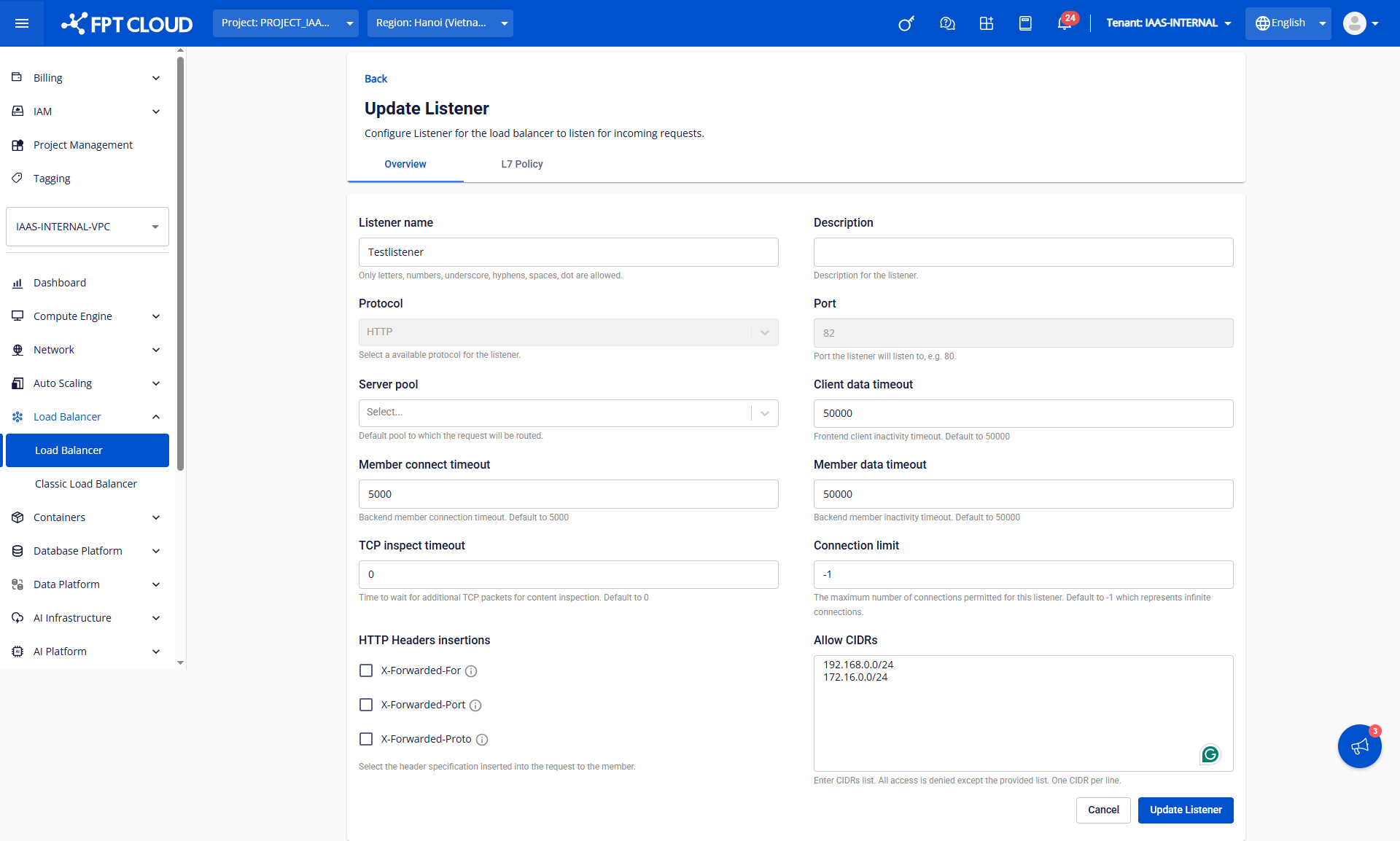Focus the Description input field

[1024, 252]
